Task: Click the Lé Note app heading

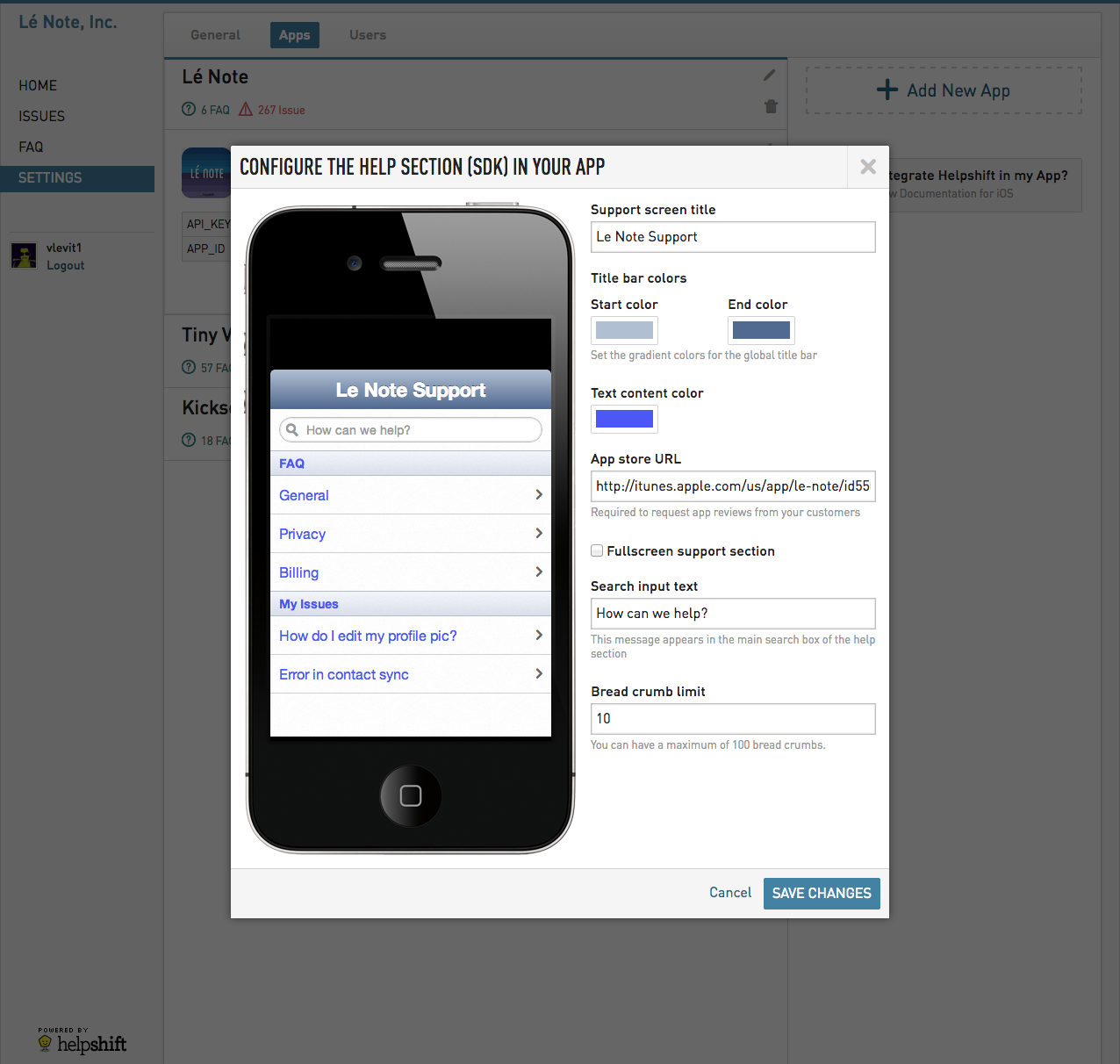Action: pos(215,76)
